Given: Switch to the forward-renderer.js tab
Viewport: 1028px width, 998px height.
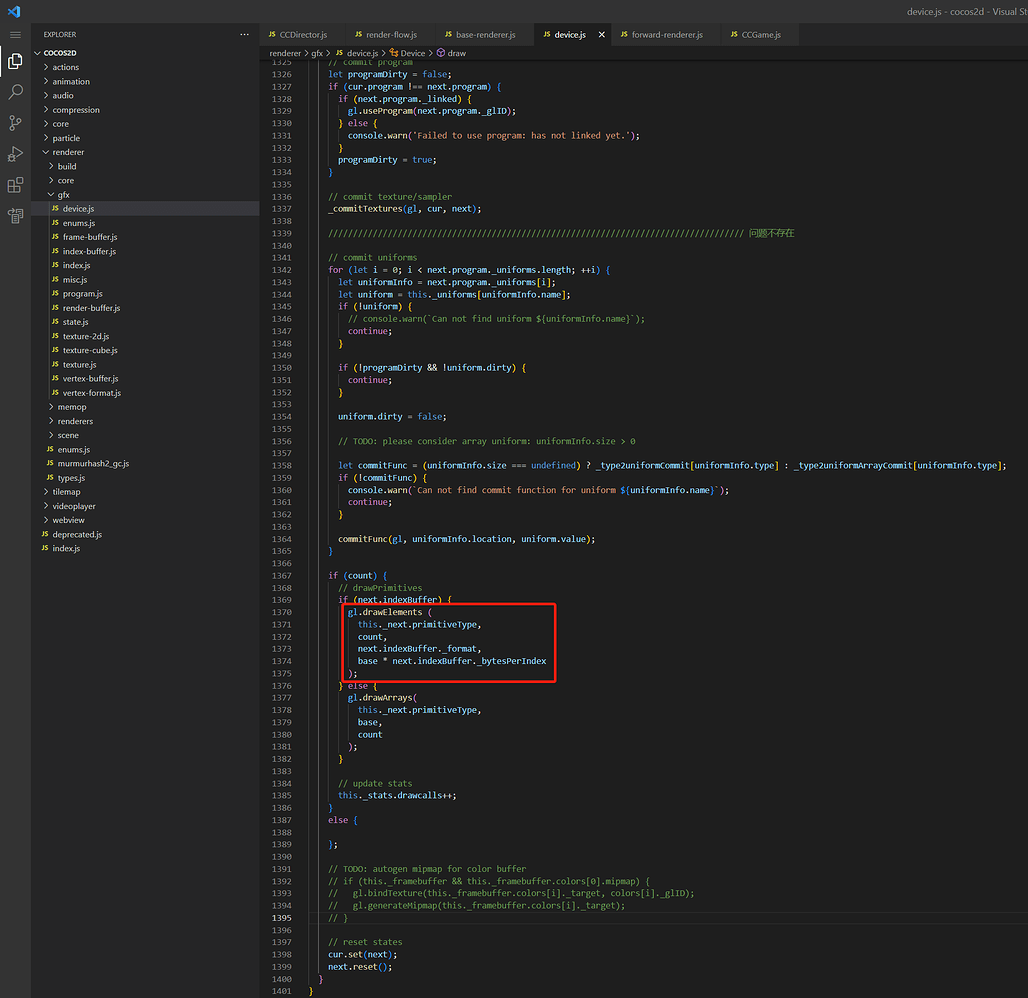Looking at the screenshot, I should tap(665, 33).
